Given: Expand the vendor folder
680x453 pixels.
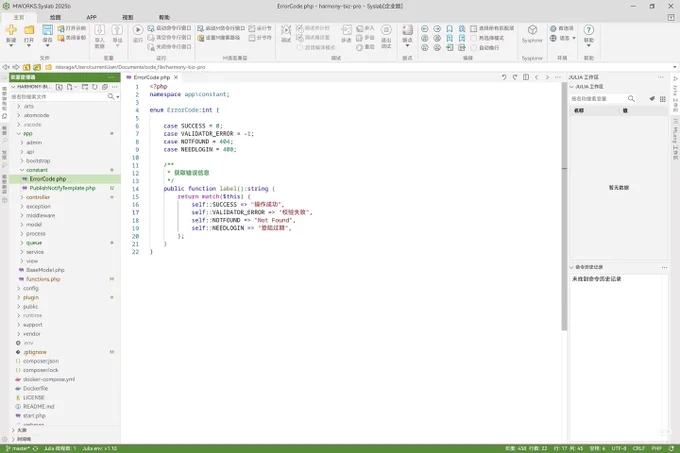Looking at the screenshot, I should [19, 334].
